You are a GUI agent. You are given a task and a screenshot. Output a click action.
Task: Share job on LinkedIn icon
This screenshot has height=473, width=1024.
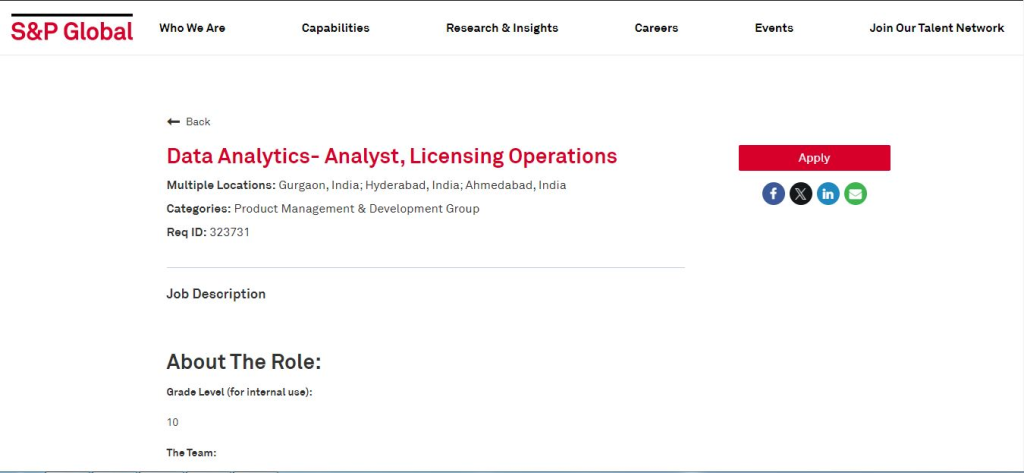point(828,194)
